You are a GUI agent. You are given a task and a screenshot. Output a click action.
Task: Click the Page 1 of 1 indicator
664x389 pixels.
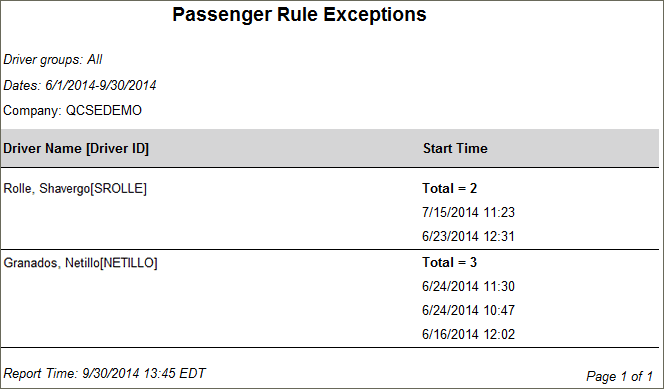click(620, 376)
